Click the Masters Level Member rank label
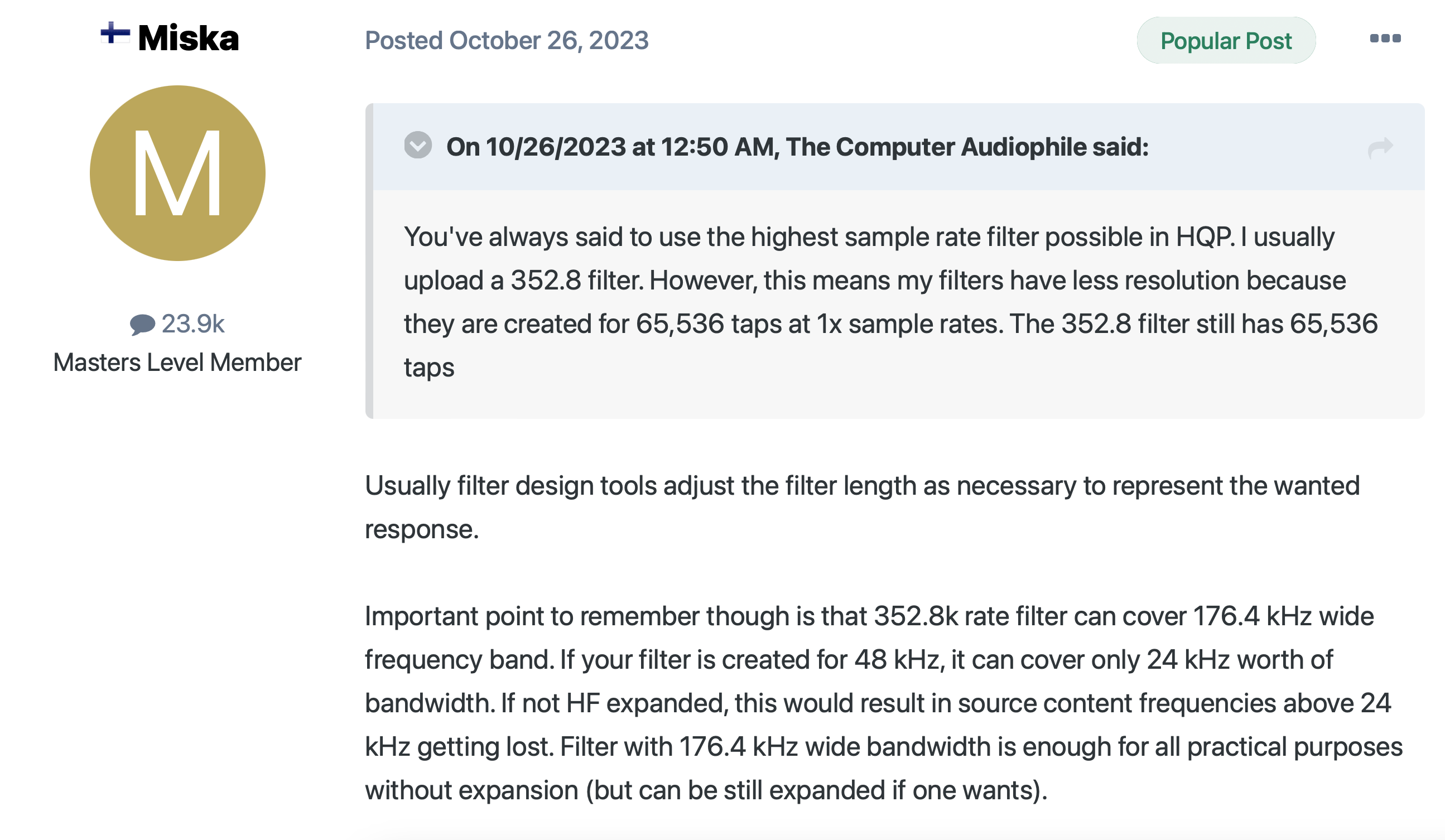The image size is (1445, 840). click(x=177, y=363)
